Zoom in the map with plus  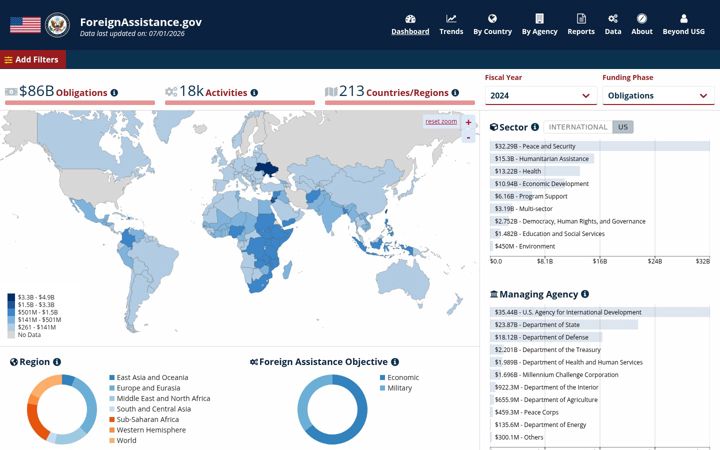click(468, 122)
